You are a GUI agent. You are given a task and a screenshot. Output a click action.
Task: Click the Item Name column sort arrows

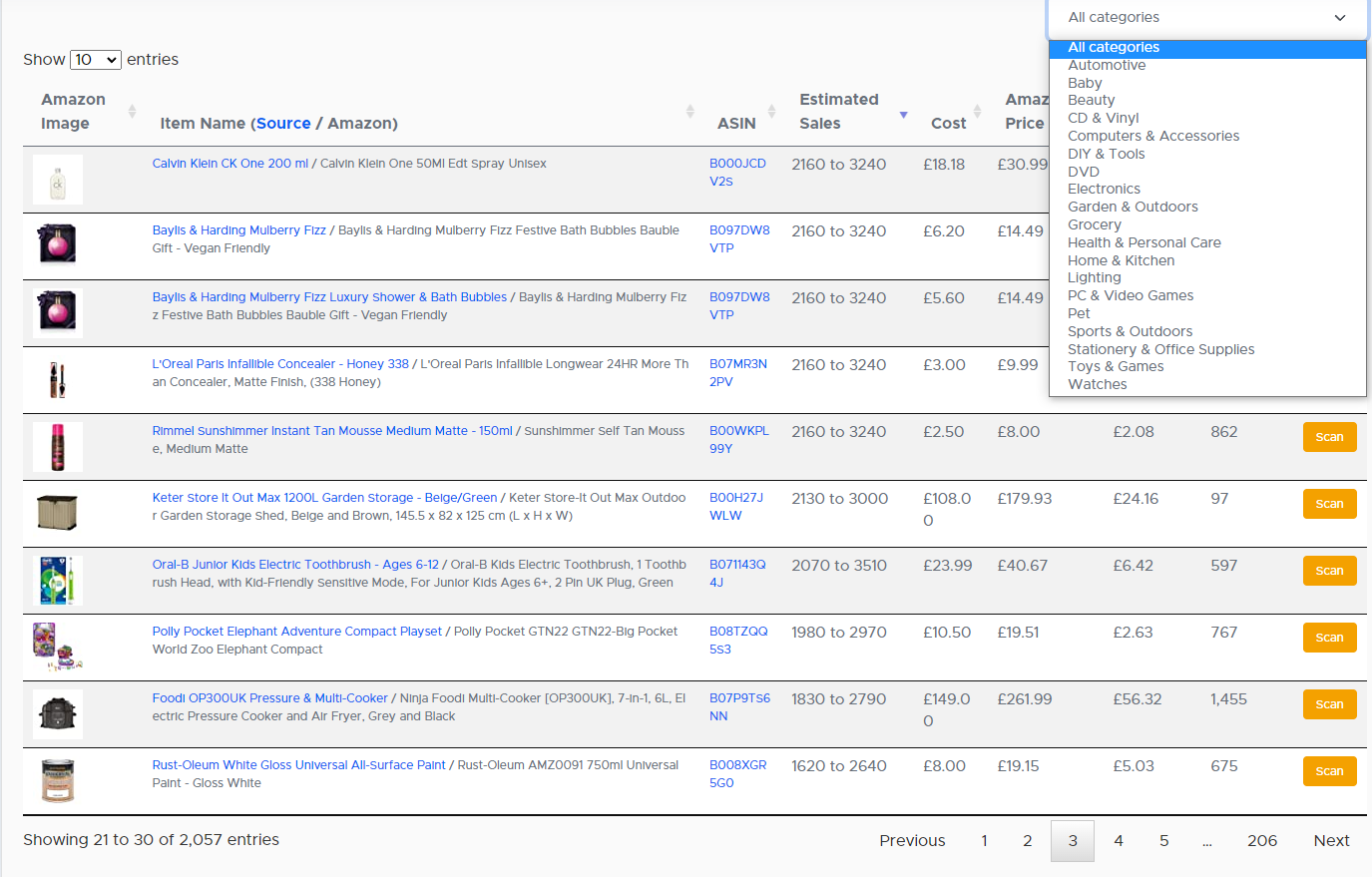689,112
